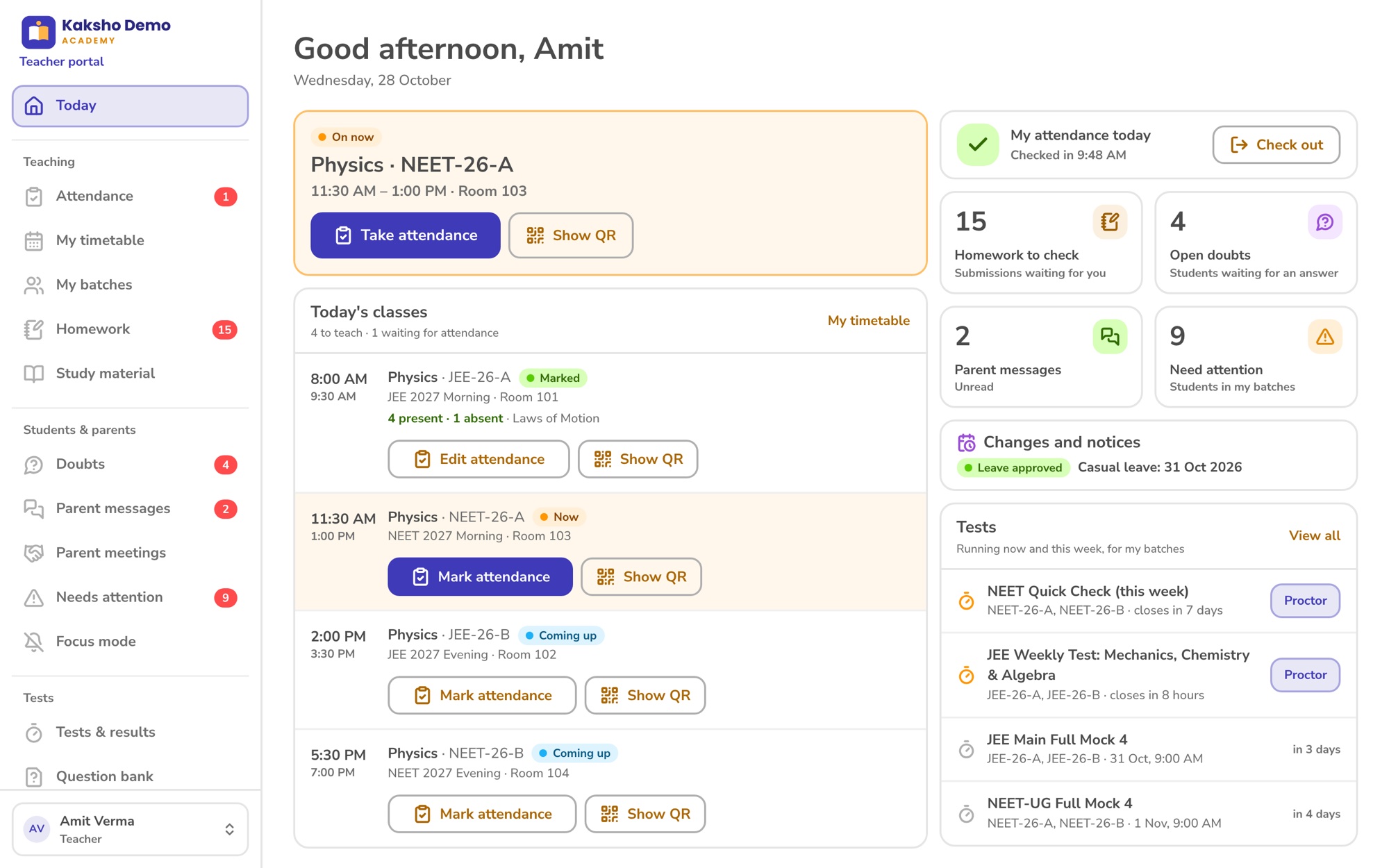
Task: Click the Take attendance button
Action: coord(406,235)
